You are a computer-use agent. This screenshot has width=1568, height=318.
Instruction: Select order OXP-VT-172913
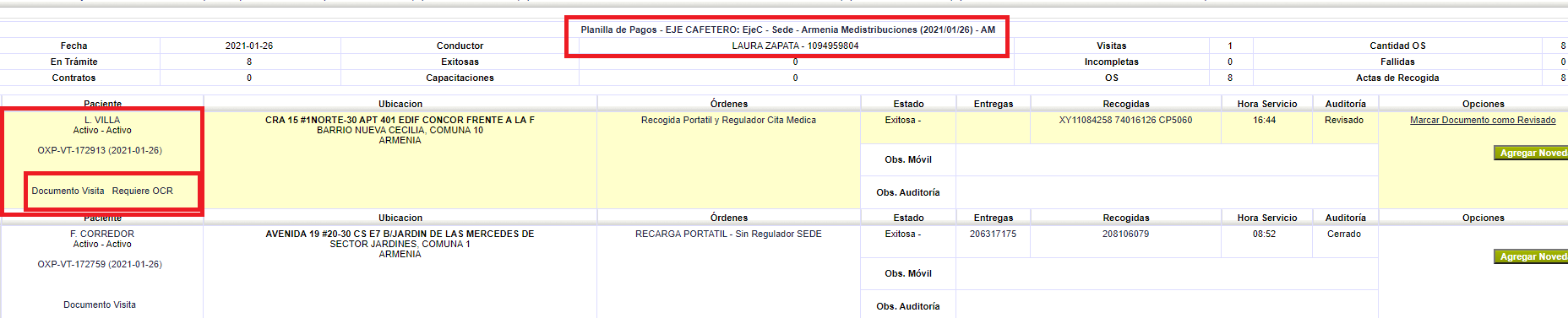[x=100, y=150]
